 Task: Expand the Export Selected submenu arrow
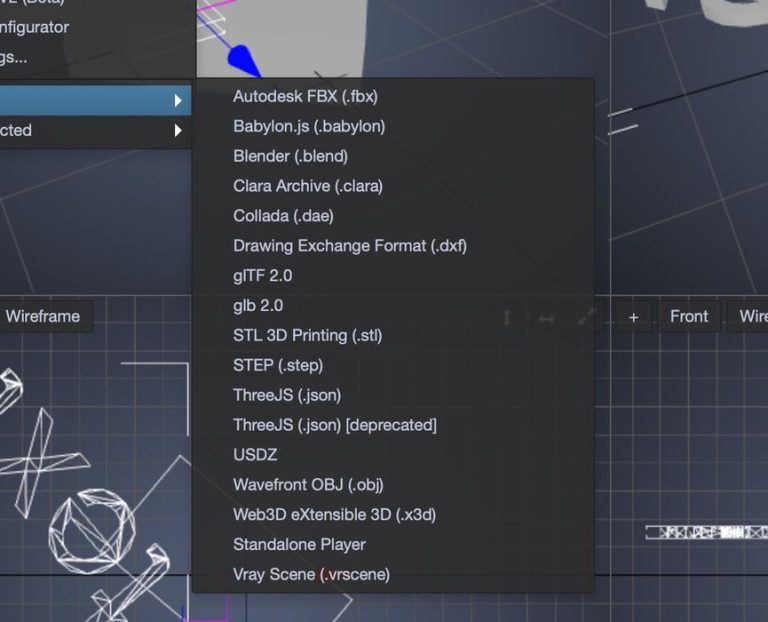(x=178, y=130)
